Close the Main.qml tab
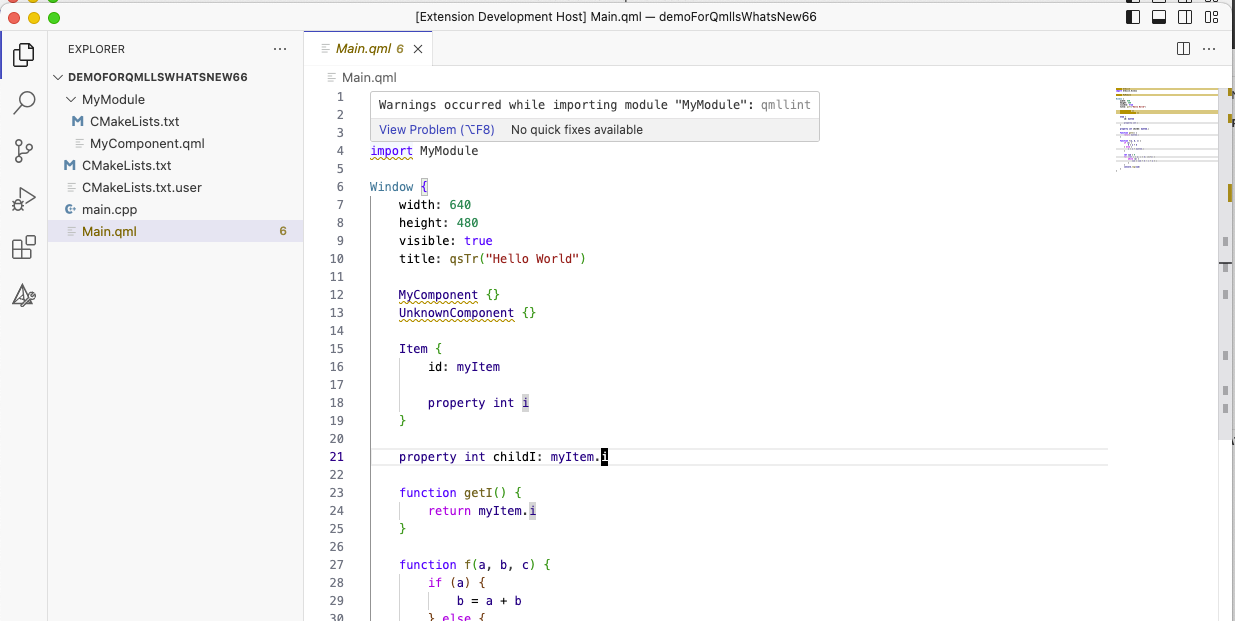Screen dimensions: 1235x621 [418, 49]
